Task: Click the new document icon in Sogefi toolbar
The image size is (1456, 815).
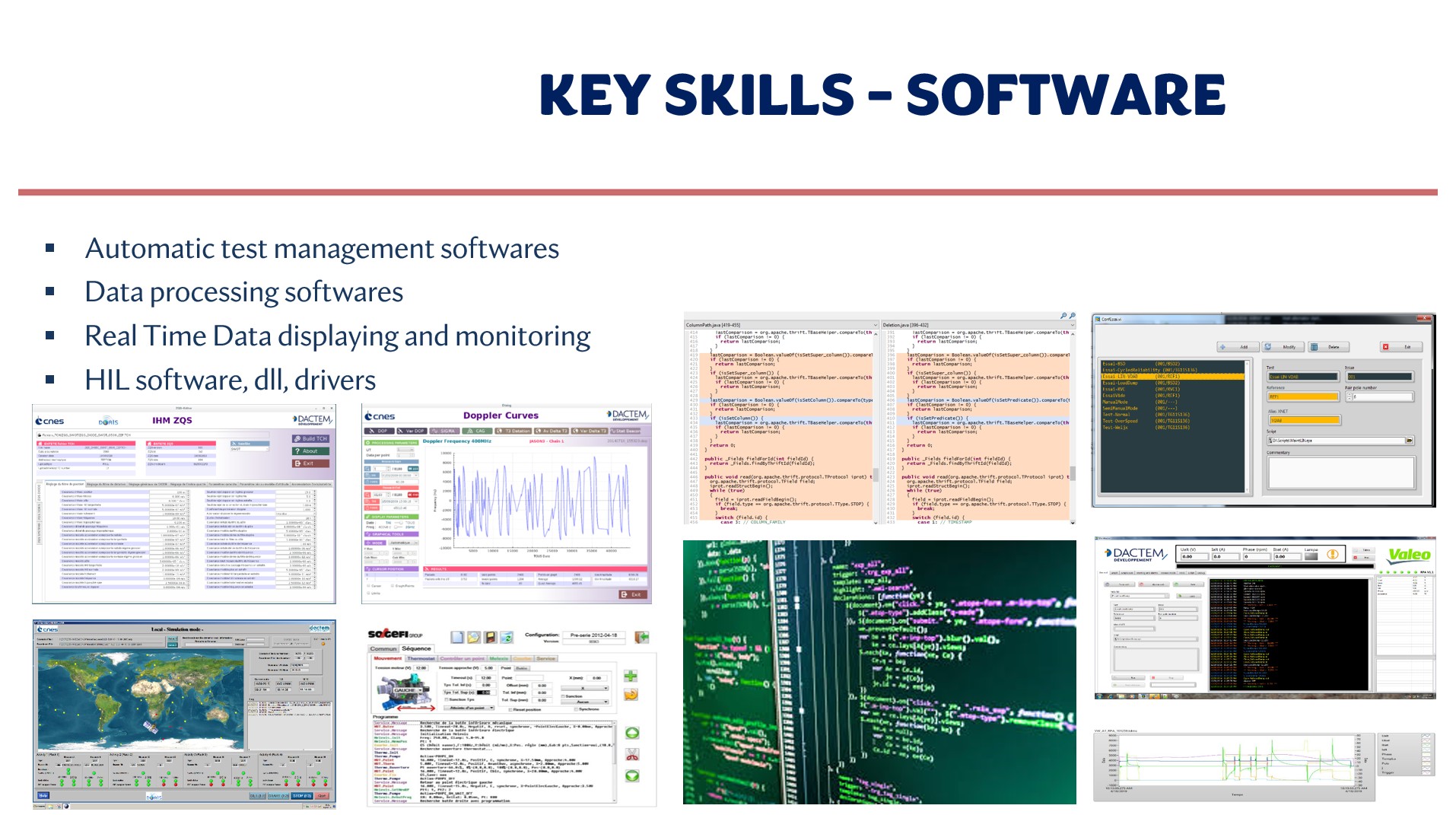Action: 456,637
